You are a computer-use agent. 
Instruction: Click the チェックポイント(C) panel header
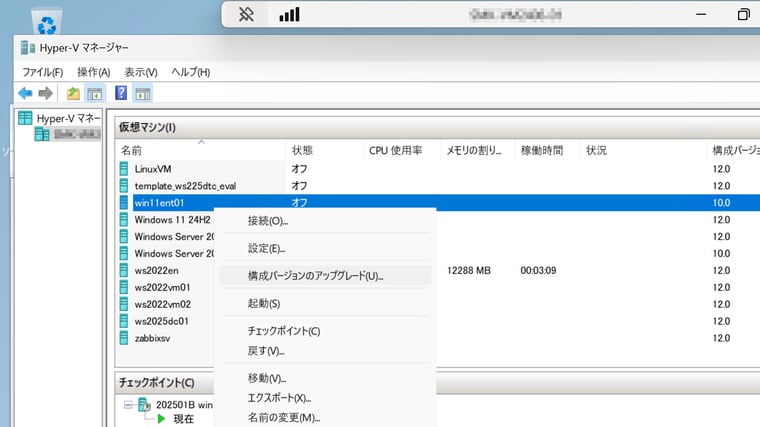point(157,382)
